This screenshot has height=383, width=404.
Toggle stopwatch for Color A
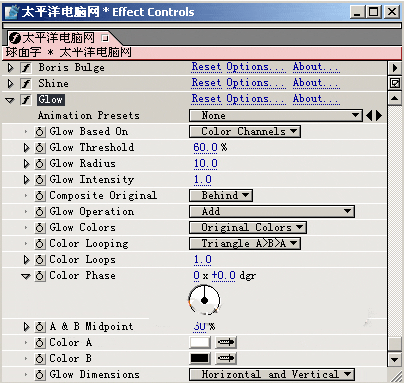pos(40,343)
